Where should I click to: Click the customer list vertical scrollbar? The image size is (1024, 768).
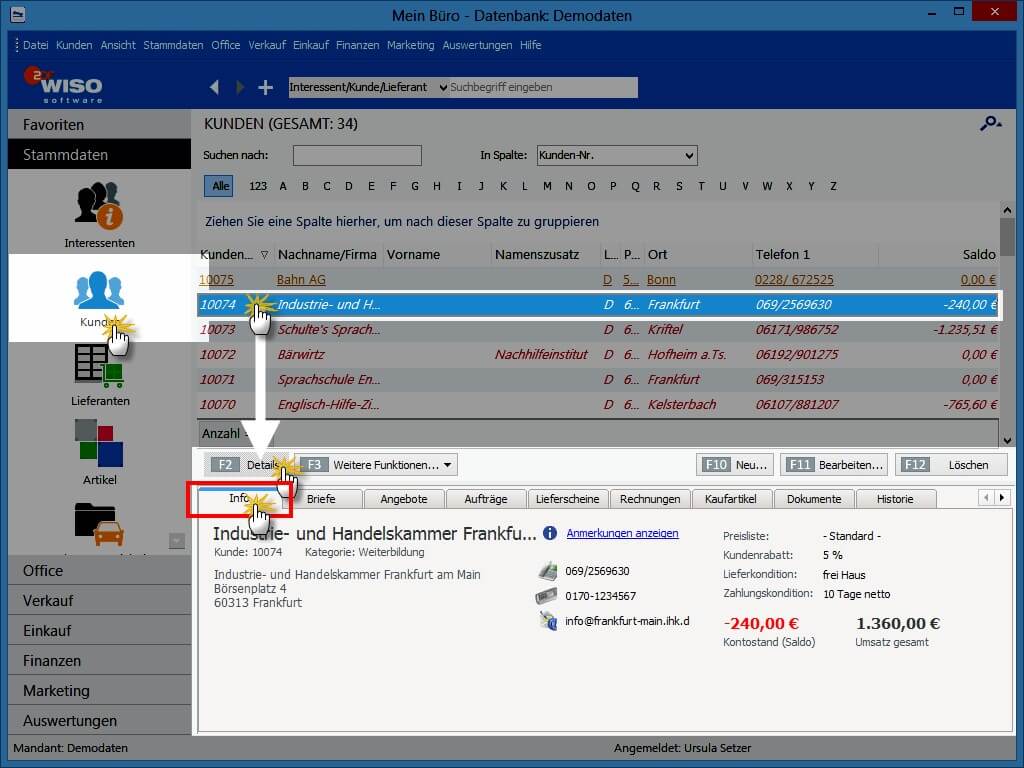click(1007, 323)
